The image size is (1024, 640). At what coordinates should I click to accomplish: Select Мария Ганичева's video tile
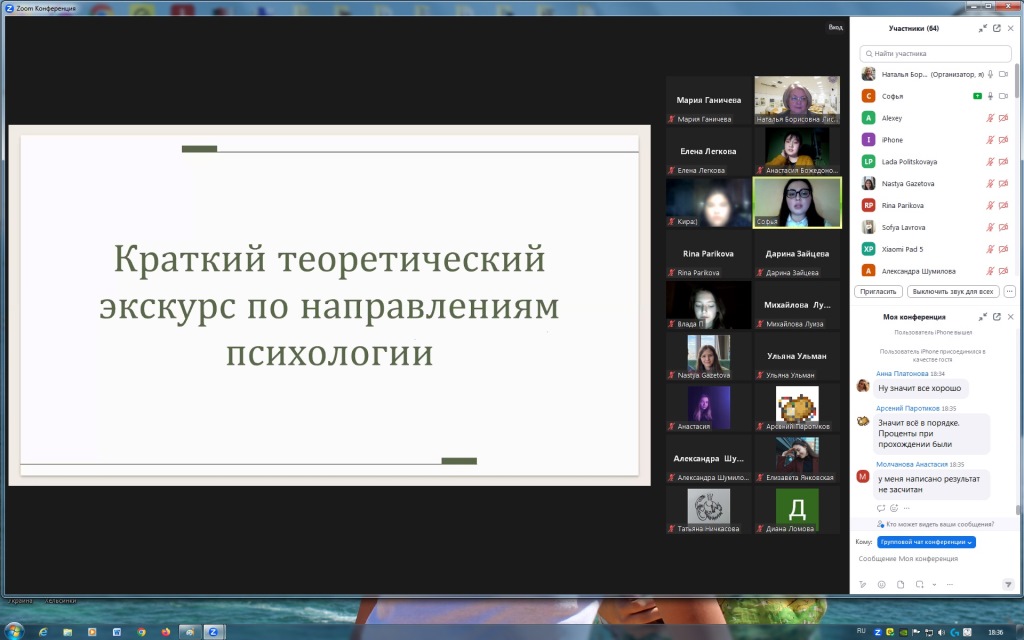click(x=709, y=100)
